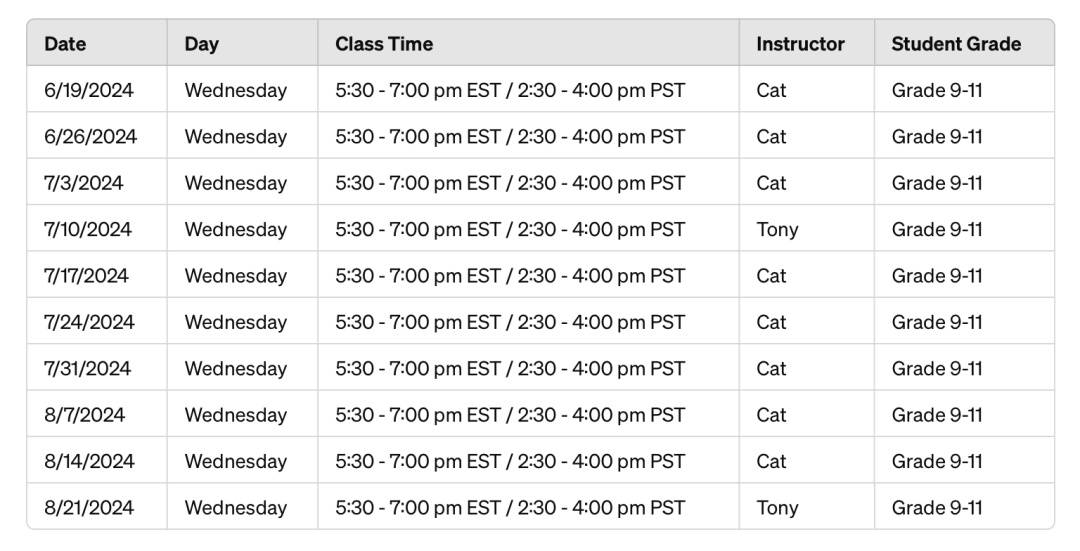Click Wednesday in the 8/14/2024 row
Viewport: 1080px width, 551px height.
click(236, 461)
